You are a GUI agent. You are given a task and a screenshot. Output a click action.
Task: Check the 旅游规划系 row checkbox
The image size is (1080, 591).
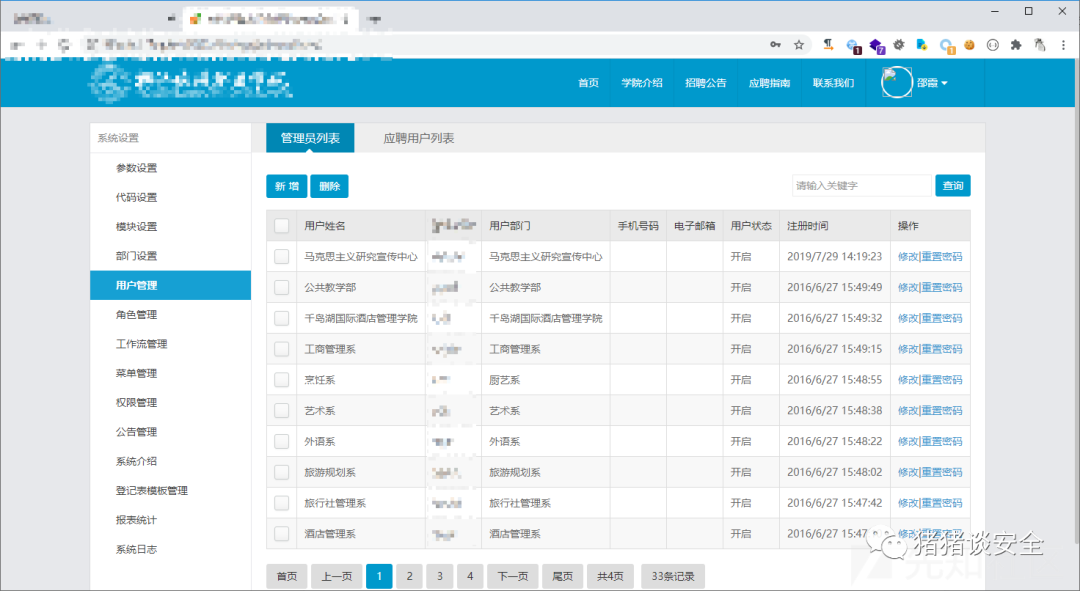pos(282,473)
